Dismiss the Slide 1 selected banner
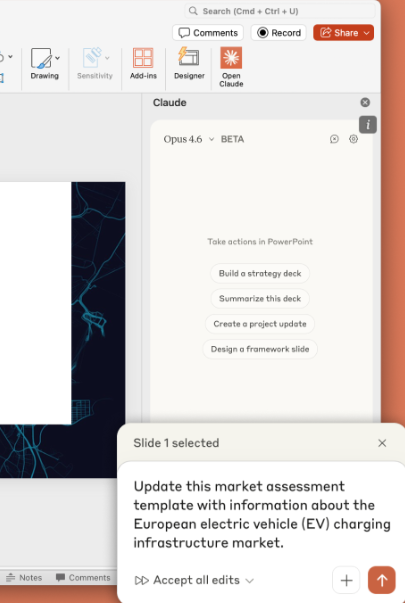405x603 pixels. (x=382, y=443)
